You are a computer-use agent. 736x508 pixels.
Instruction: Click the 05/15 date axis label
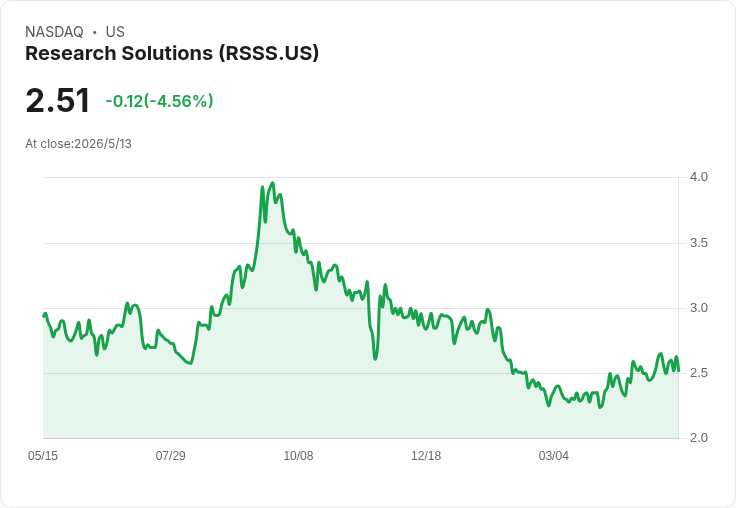43,456
